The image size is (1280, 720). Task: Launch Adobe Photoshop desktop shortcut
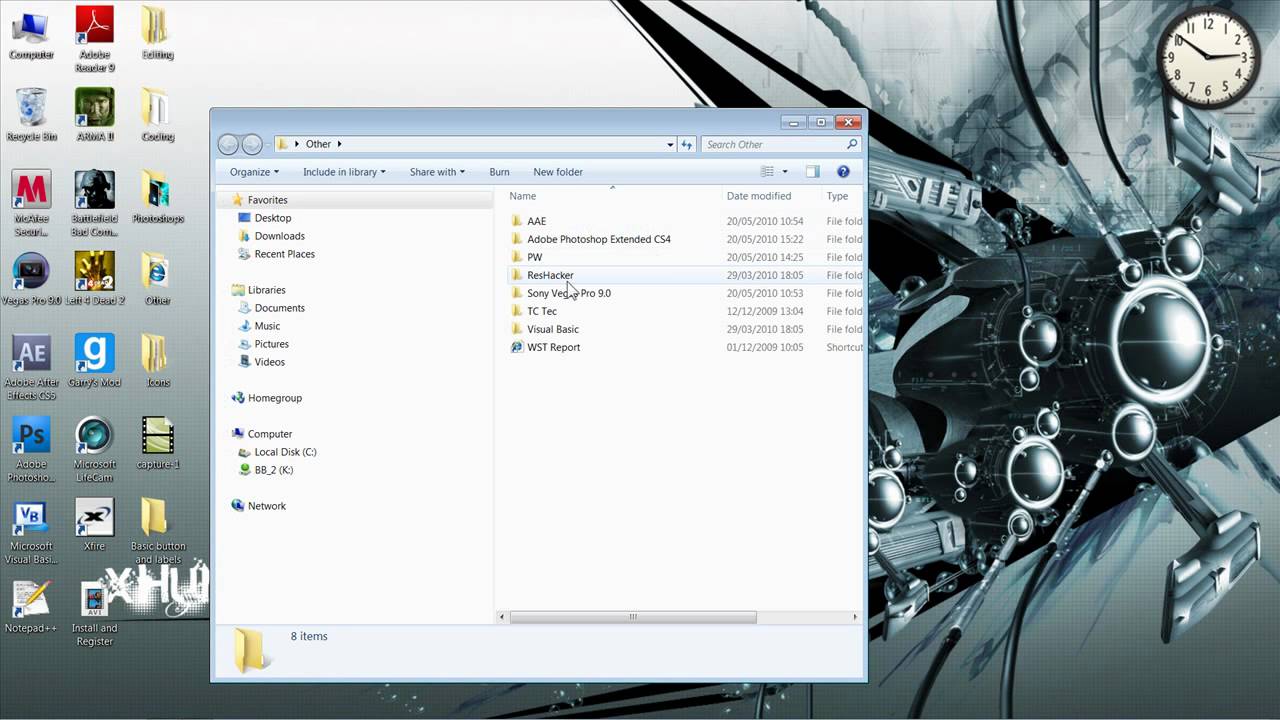coord(31,450)
